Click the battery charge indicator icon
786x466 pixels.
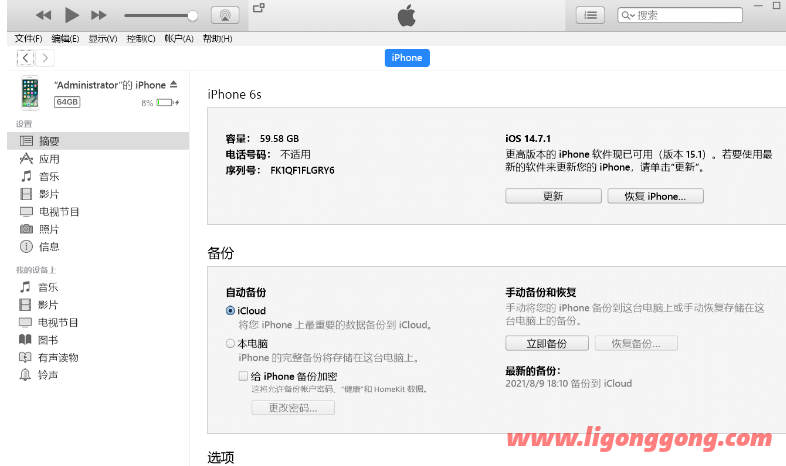coord(167,102)
